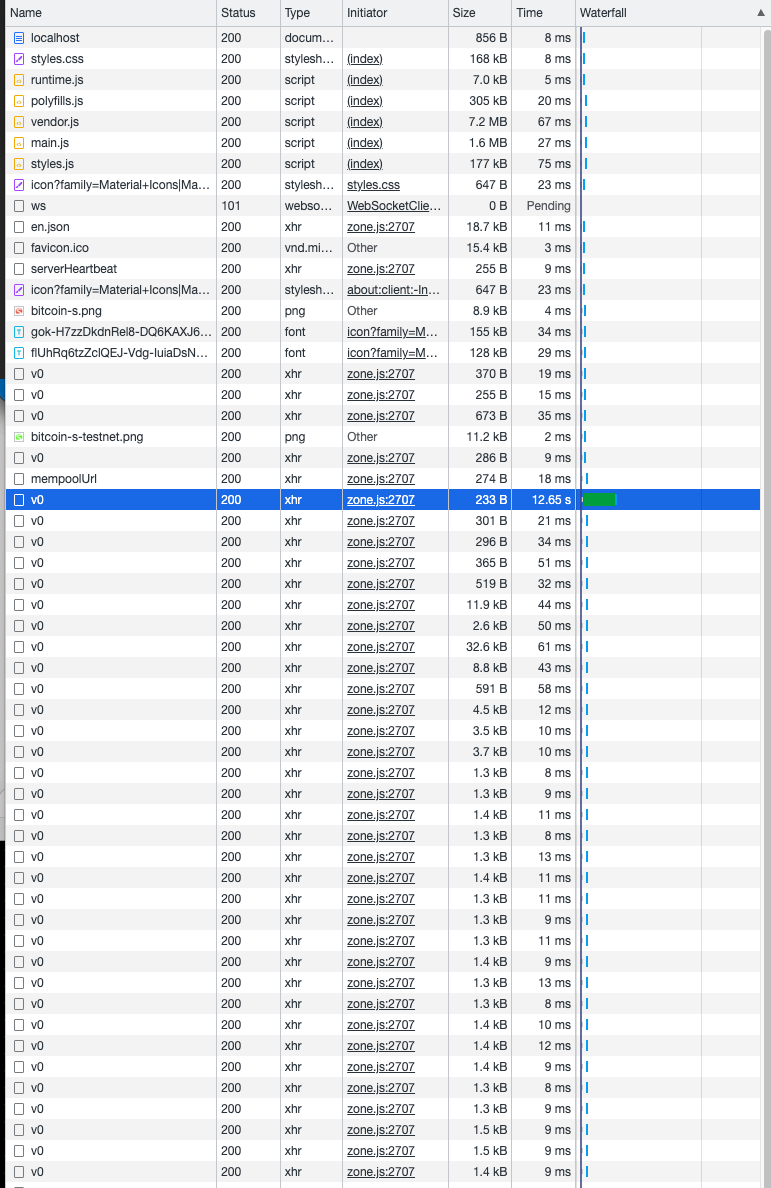This screenshot has width=771, height=1188.
Task: Open the about:client initiator link
Action: pyautogui.click(x=393, y=289)
